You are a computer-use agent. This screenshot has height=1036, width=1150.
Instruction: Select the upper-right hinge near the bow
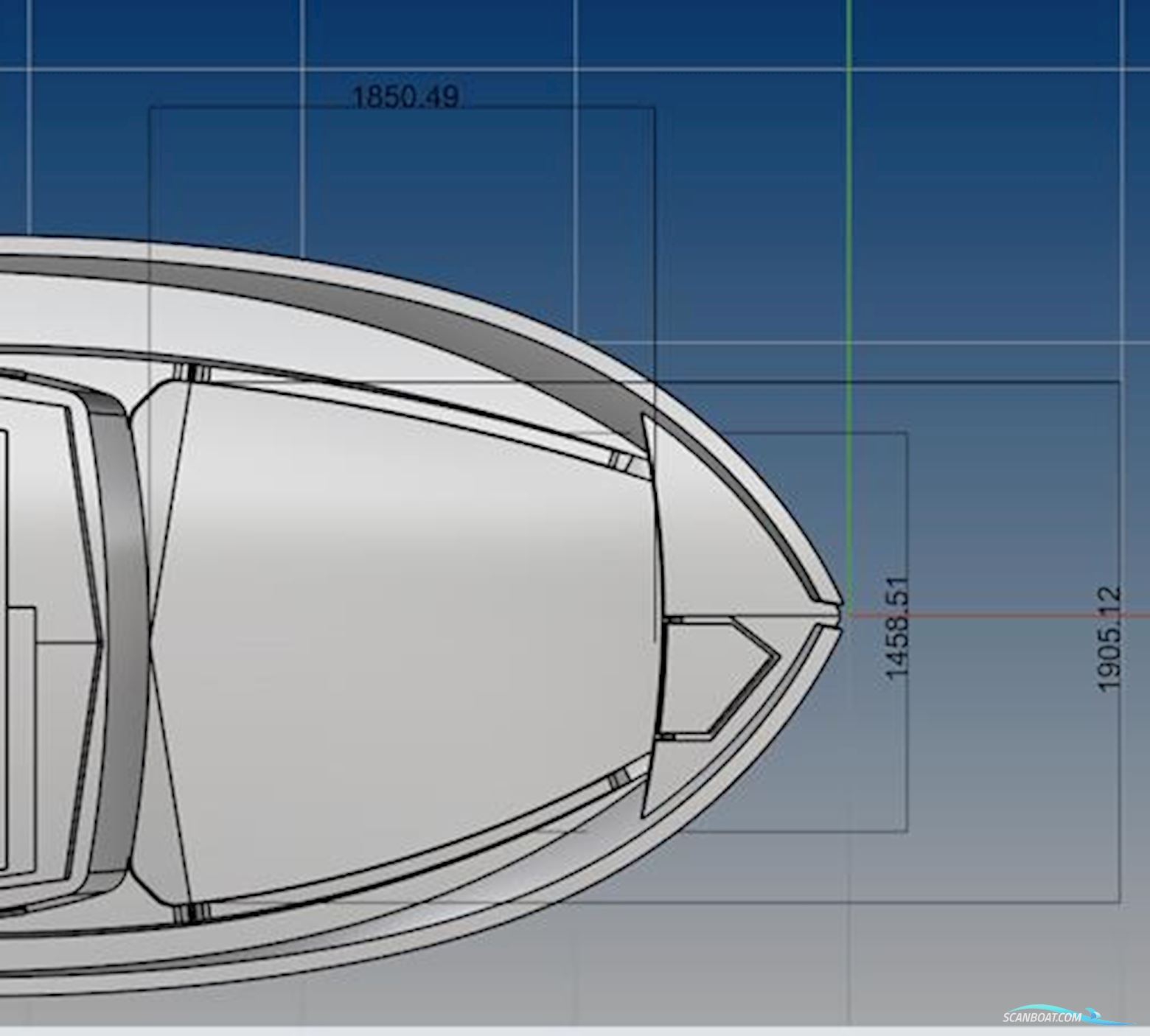[621, 461]
